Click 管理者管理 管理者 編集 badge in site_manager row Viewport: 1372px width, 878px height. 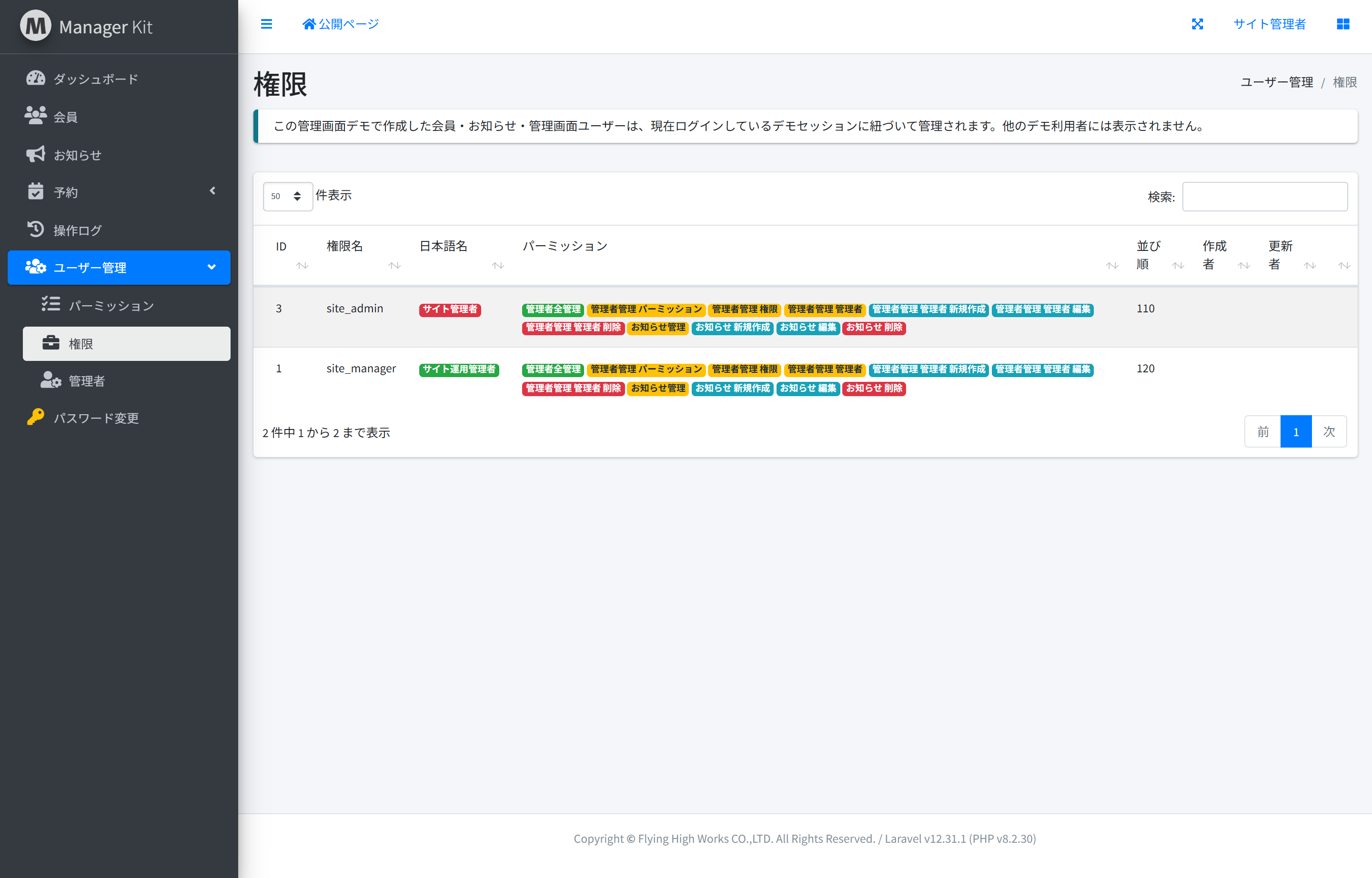pos(1042,369)
